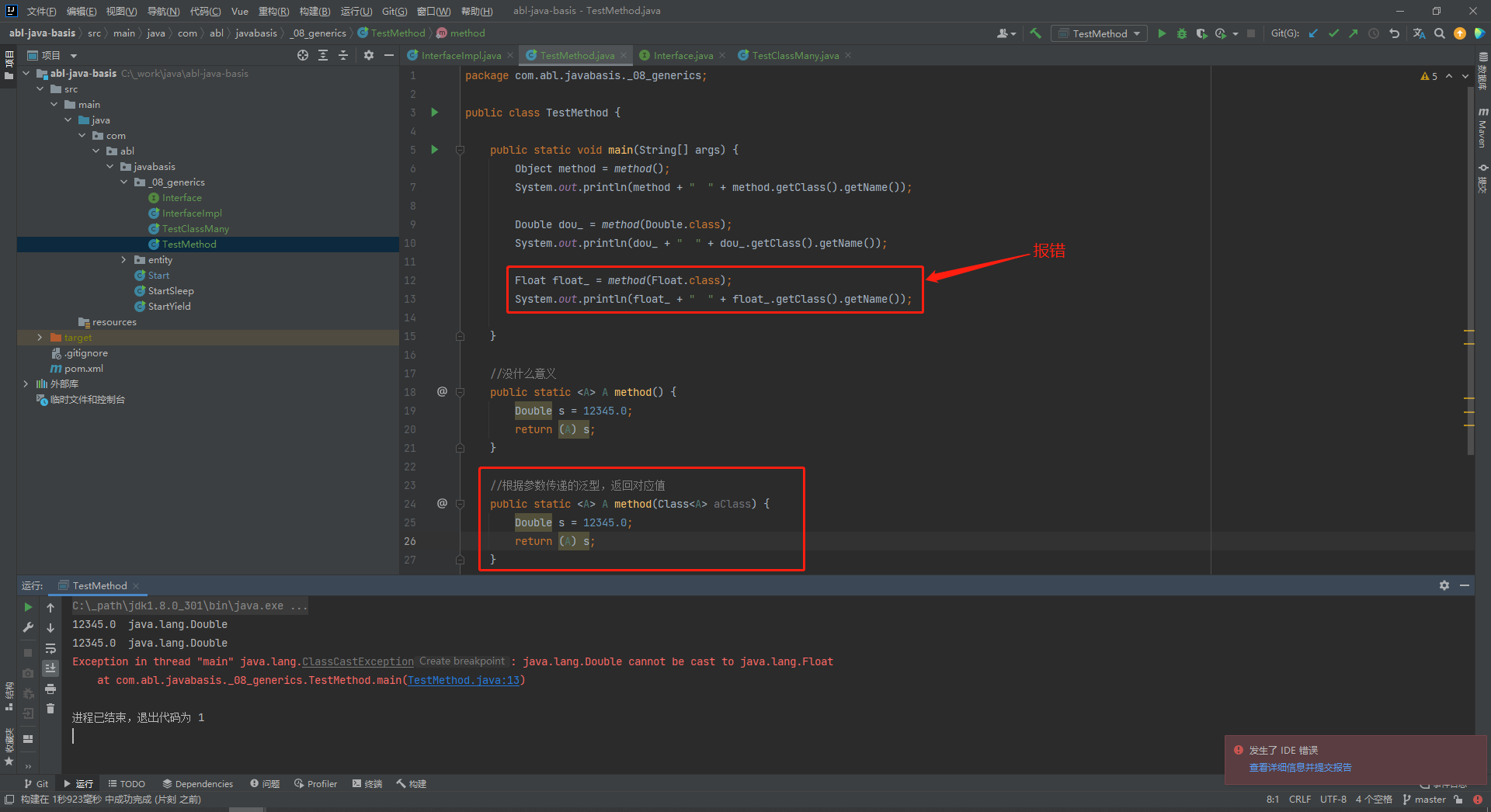Open 查看详细信息并提交报告 link
1491x812 pixels.
click(1300, 767)
